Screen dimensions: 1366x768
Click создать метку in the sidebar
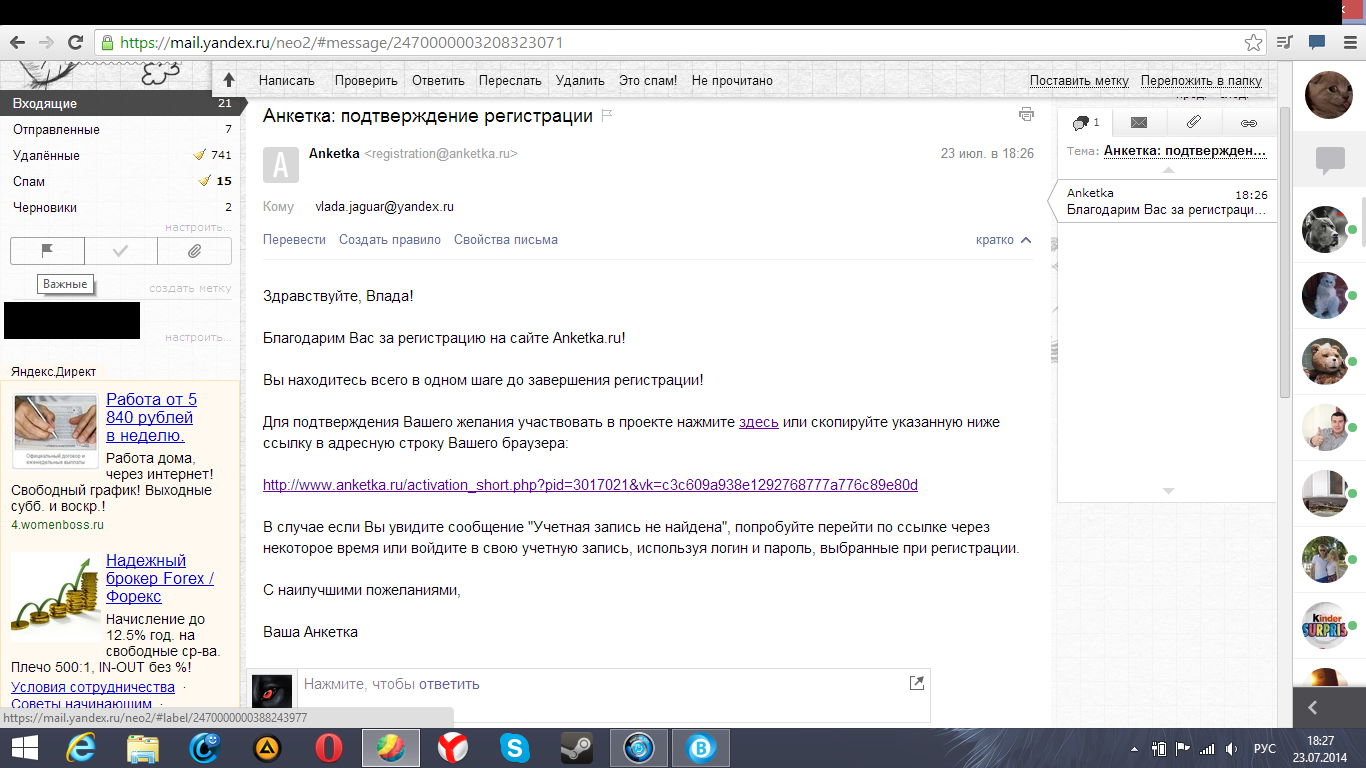pos(190,288)
